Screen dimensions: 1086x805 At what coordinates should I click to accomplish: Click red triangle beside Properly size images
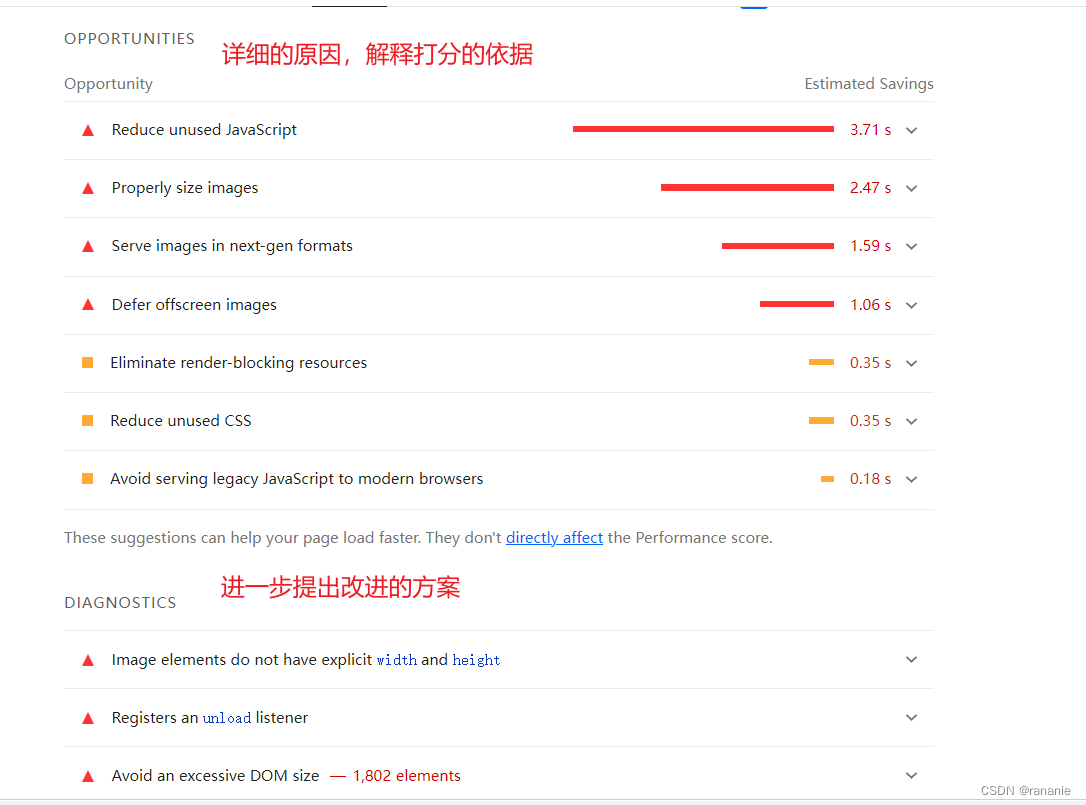[x=88, y=188]
